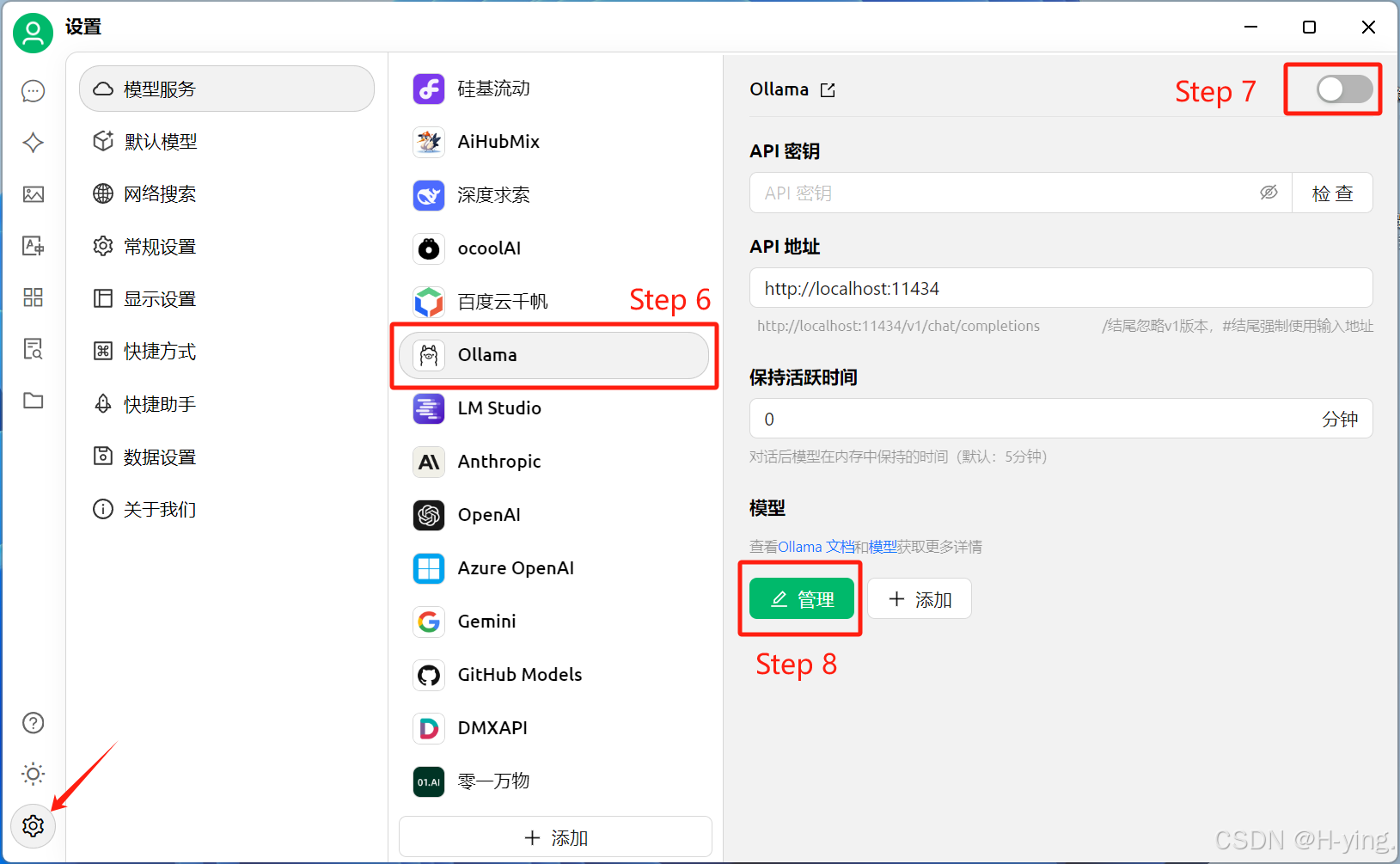Select 快捷方式 settings menu
The height and width of the screenshot is (864, 1400).
[227, 352]
